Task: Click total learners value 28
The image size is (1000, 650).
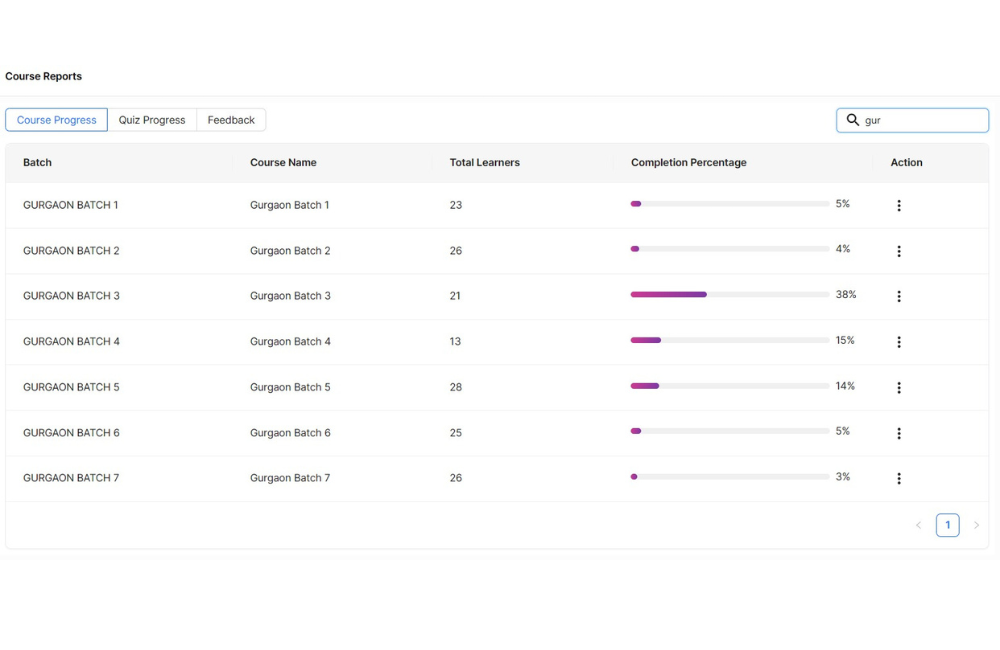Action: 455,387
